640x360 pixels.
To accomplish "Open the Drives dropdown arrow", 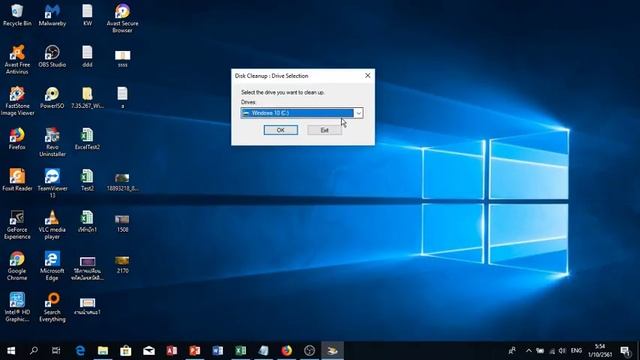I will point(358,113).
